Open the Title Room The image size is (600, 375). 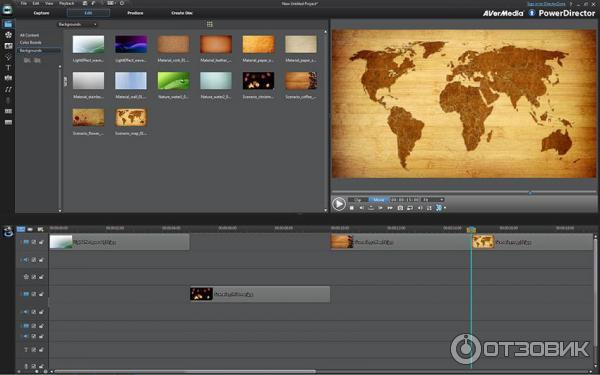click(x=8, y=67)
